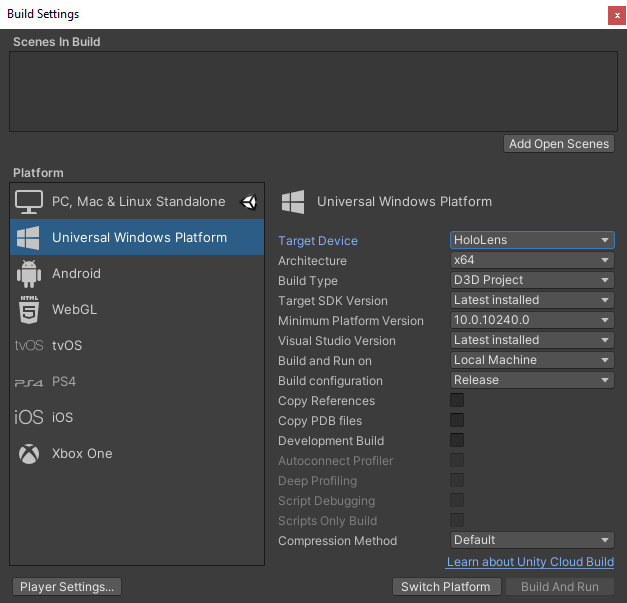Click the Architecture label
The image size is (627, 603).
312,261
